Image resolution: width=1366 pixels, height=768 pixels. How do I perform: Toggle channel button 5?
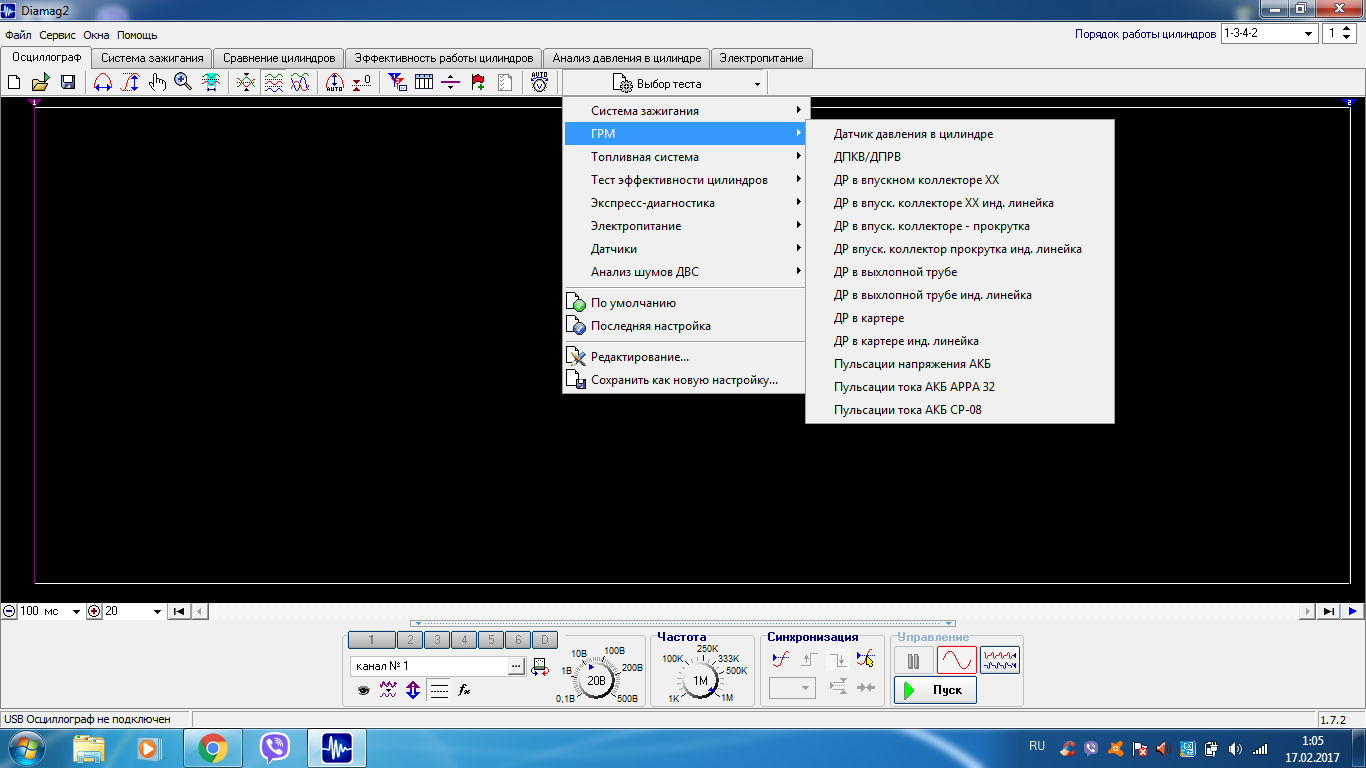coord(490,640)
